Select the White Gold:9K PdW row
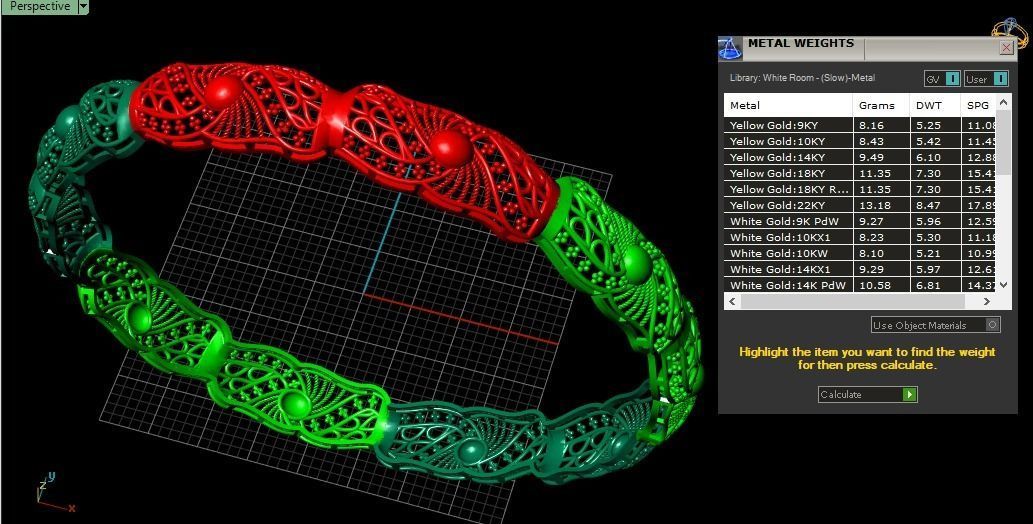The height and width of the screenshot is (524, 1033). pos(859,221)
